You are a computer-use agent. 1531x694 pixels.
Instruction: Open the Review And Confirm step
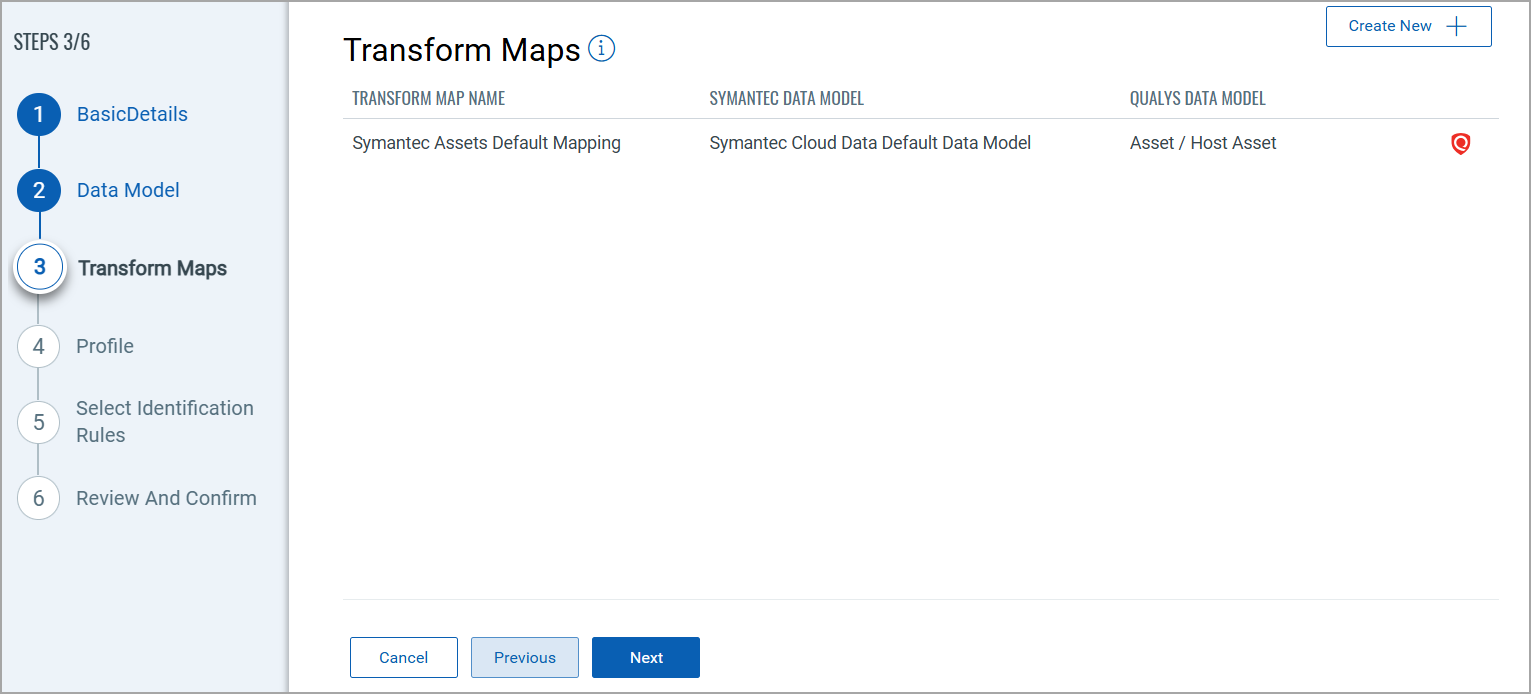[166, 499]
